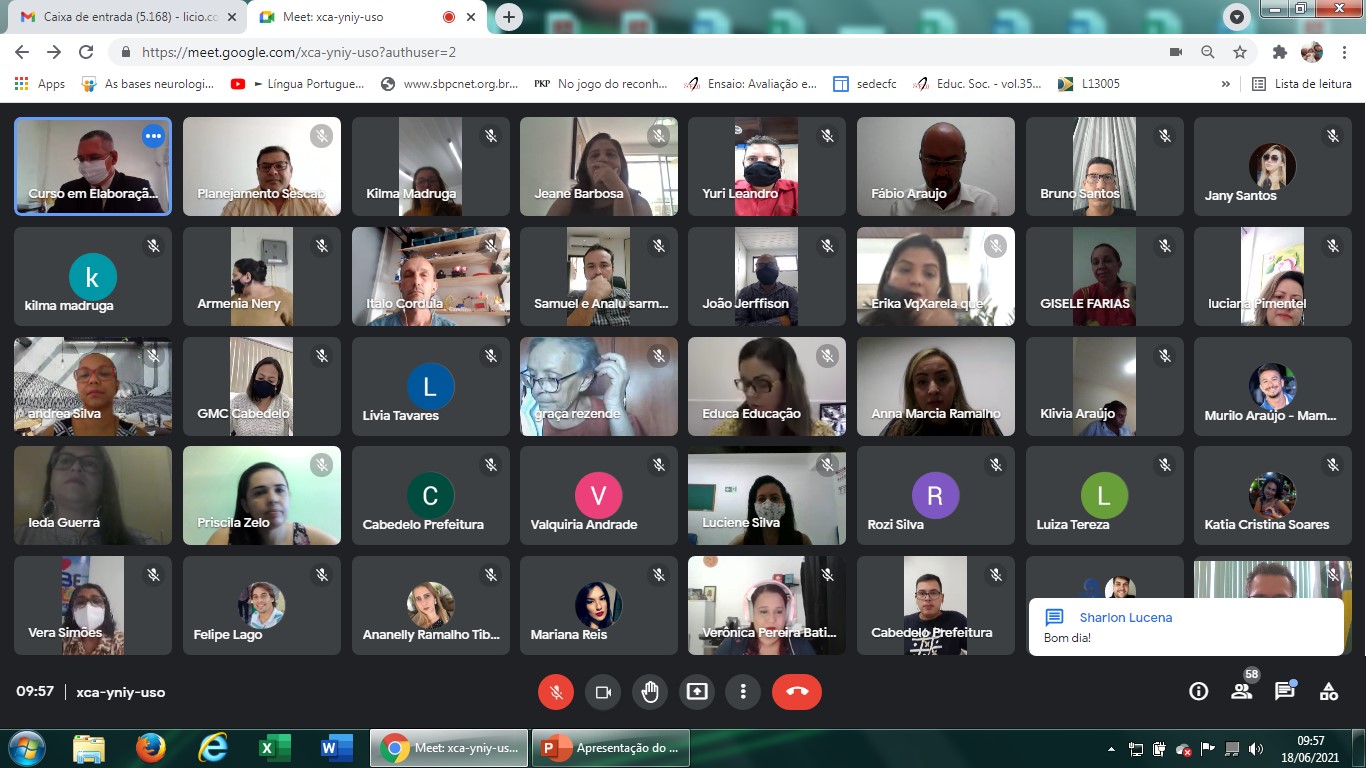Switch to the Caixa de entrada Gmail tab
The width and height of the screenshot is (1366, 768).
pos(125,17)
